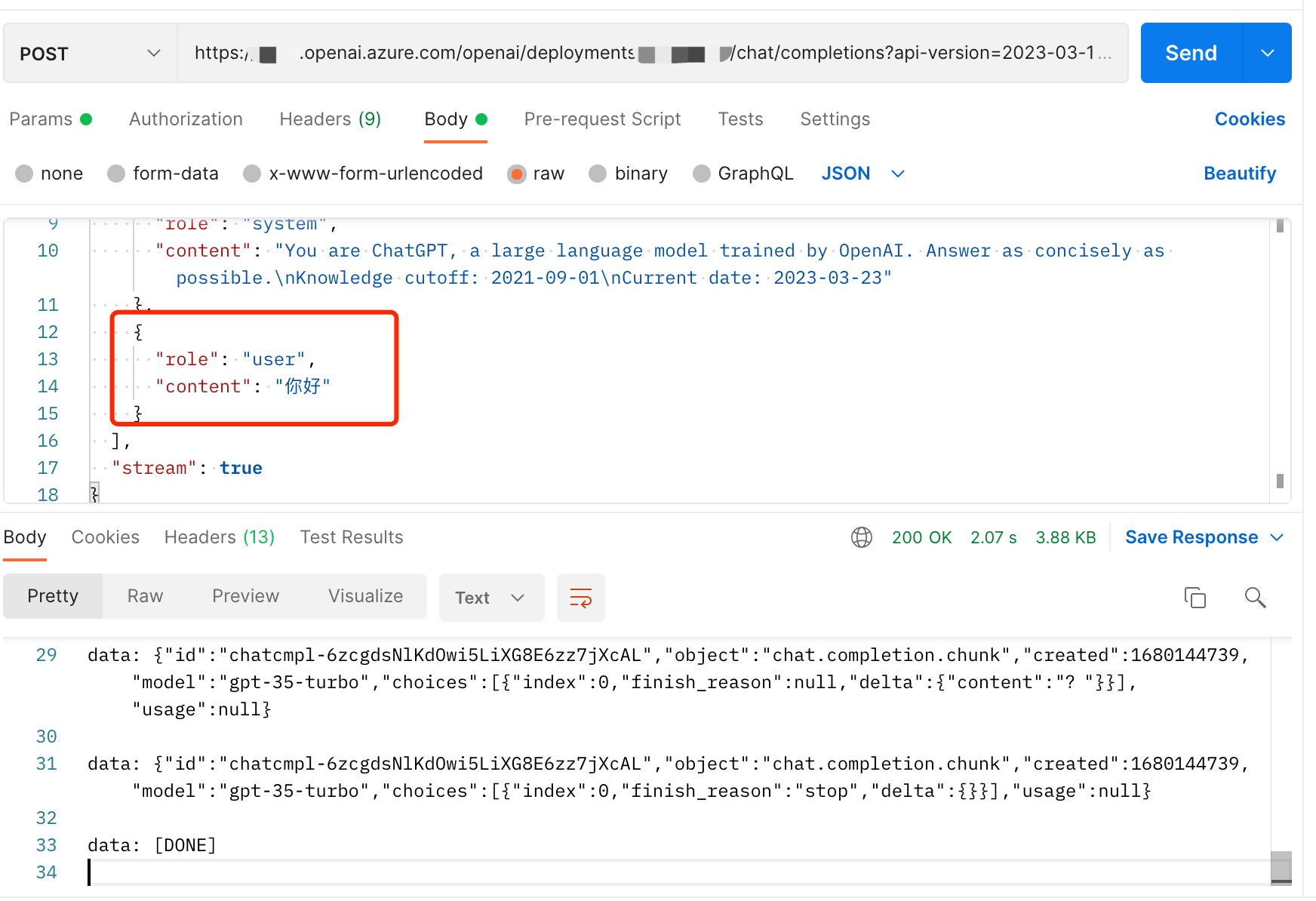Open the request Headers (9) tab
Viewport: 1316px width, 901px height.
[330, 119]
